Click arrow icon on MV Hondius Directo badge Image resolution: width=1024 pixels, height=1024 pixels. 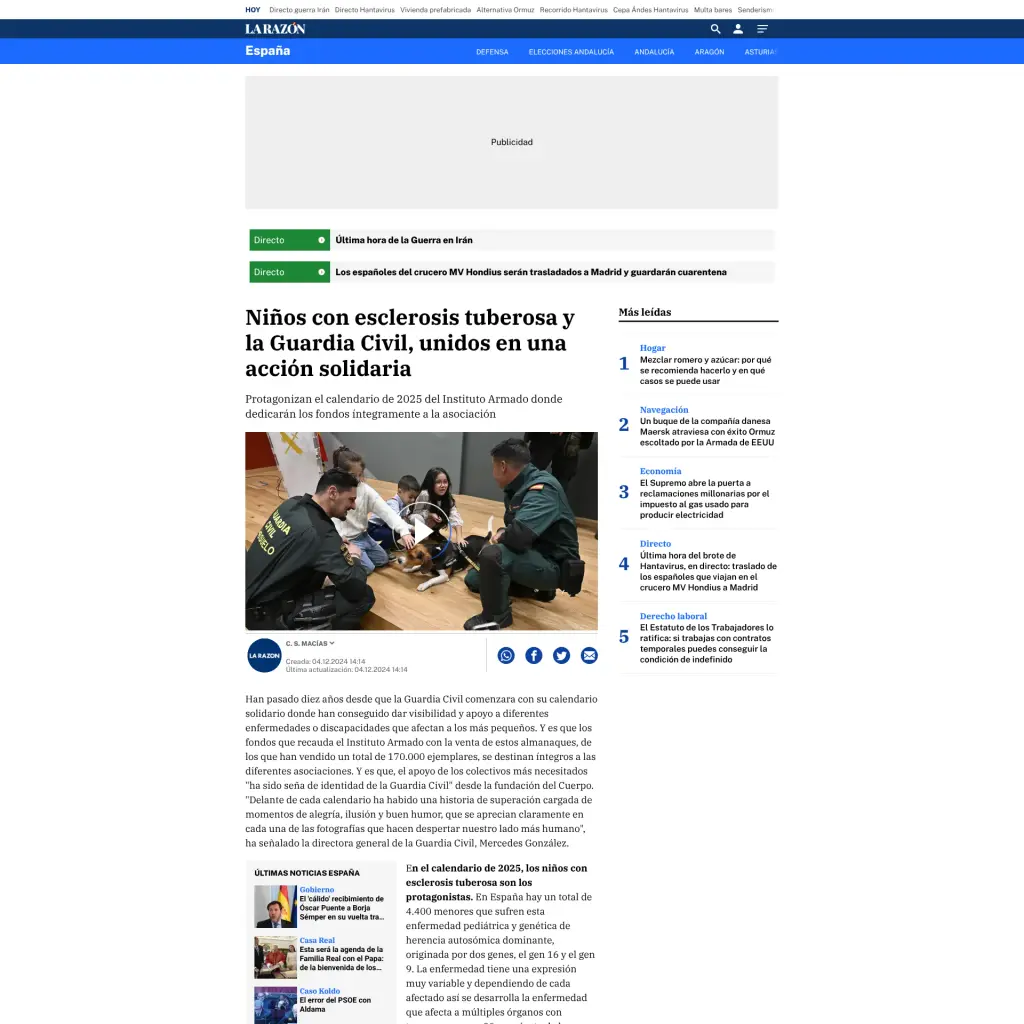coord(321,272)
